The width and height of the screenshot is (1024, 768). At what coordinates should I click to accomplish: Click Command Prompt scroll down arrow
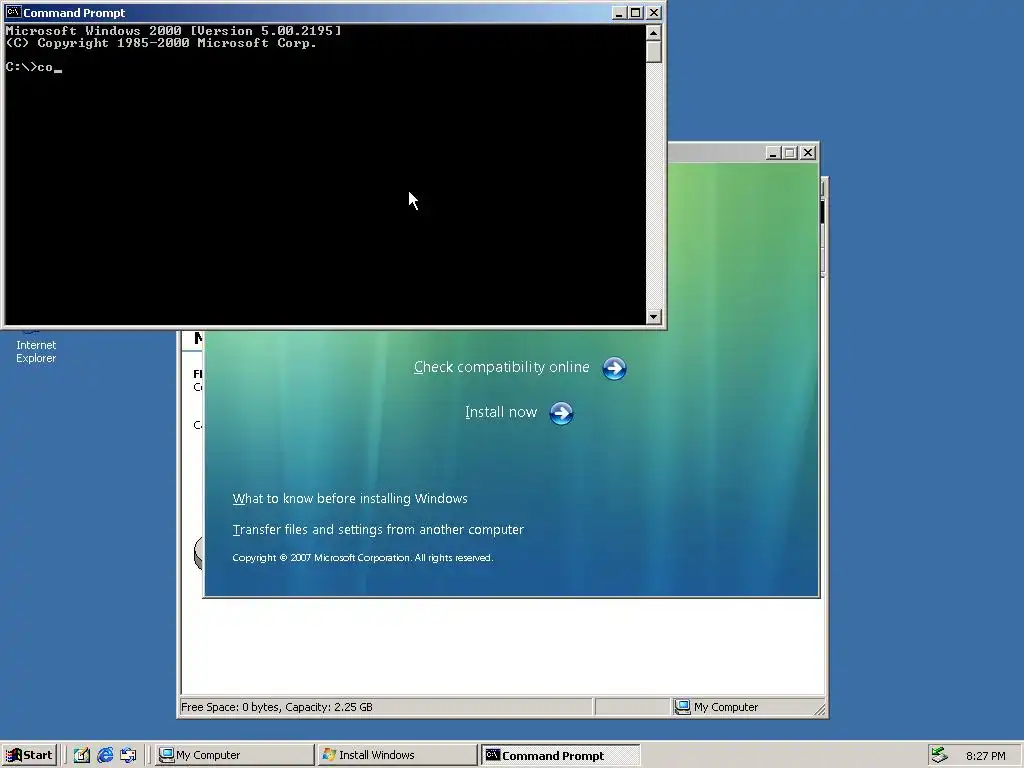coord(654,317)
